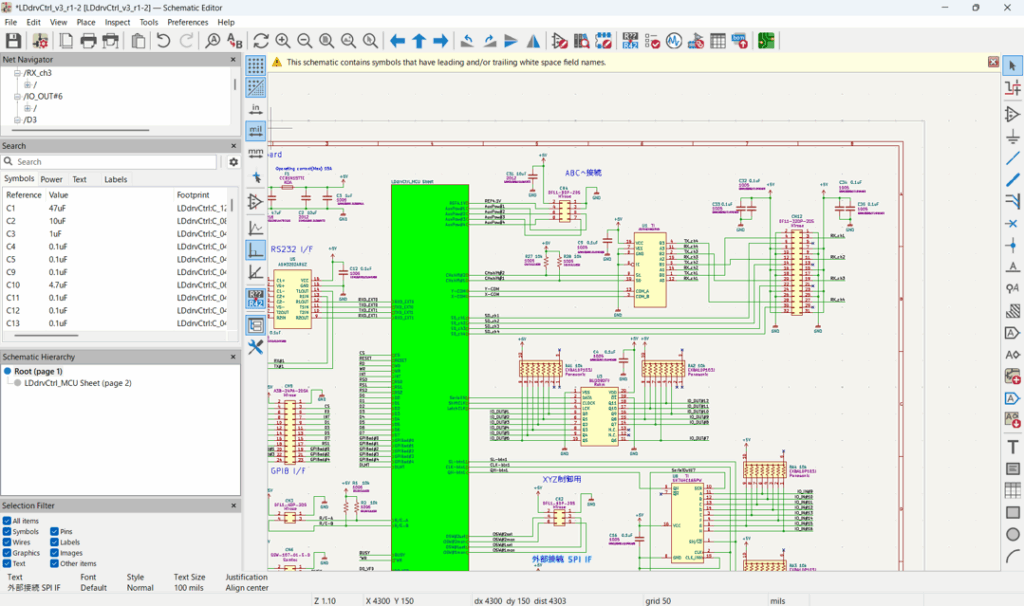Select the Add Junction tool
This screenshot has width=1024, height=606.
pyautogui.click(x=1012, y=246)
